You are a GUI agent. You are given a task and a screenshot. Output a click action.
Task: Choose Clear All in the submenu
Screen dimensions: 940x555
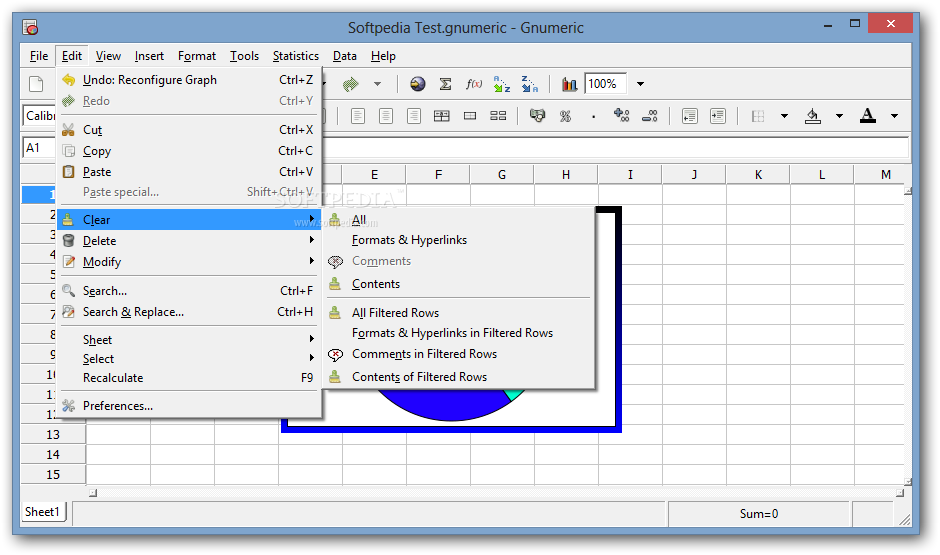[x=459, y=219]
